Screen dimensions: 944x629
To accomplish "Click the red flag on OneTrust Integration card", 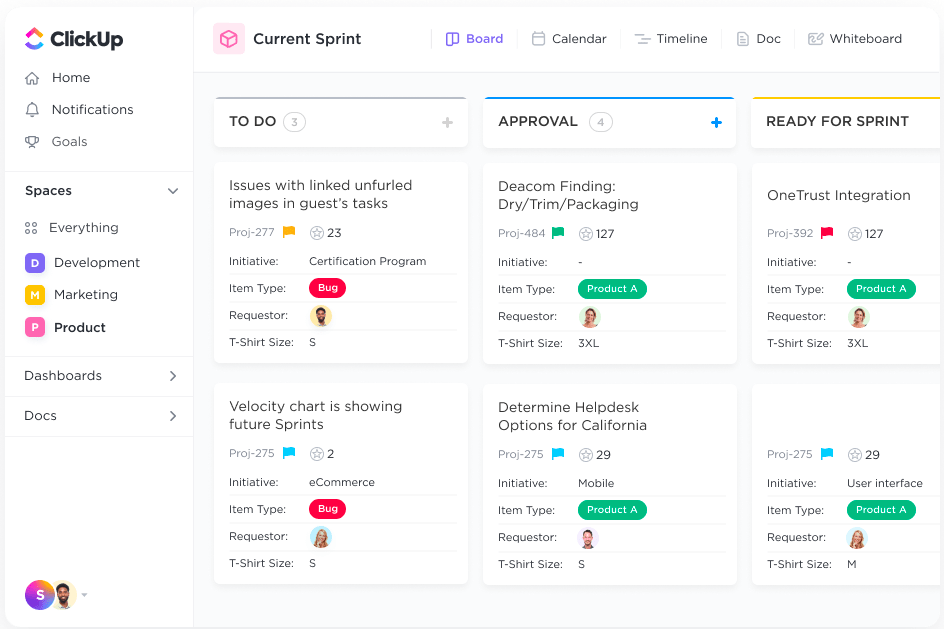I will coord(827,233).
